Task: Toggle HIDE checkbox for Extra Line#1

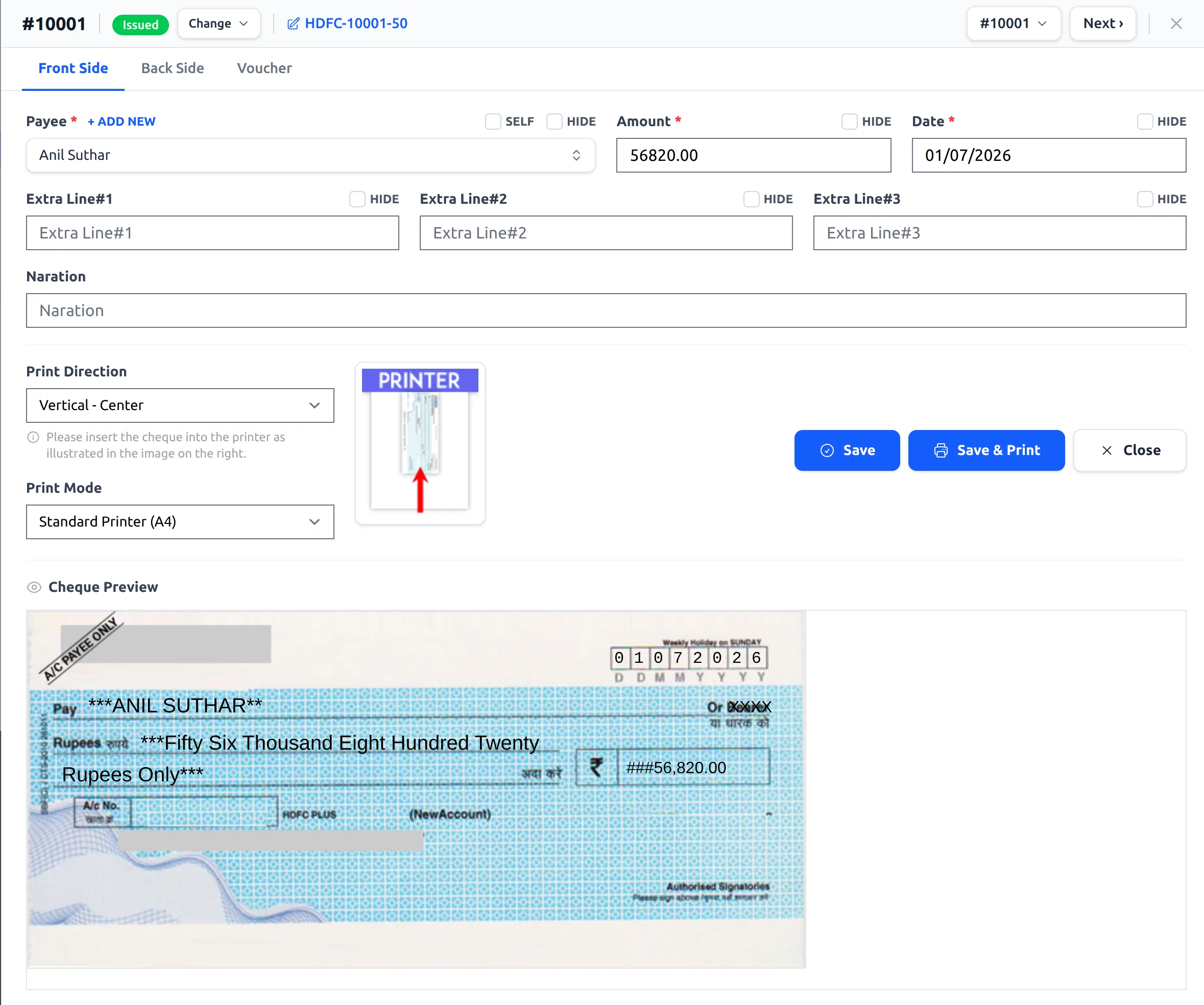Action: pos(357,199)
